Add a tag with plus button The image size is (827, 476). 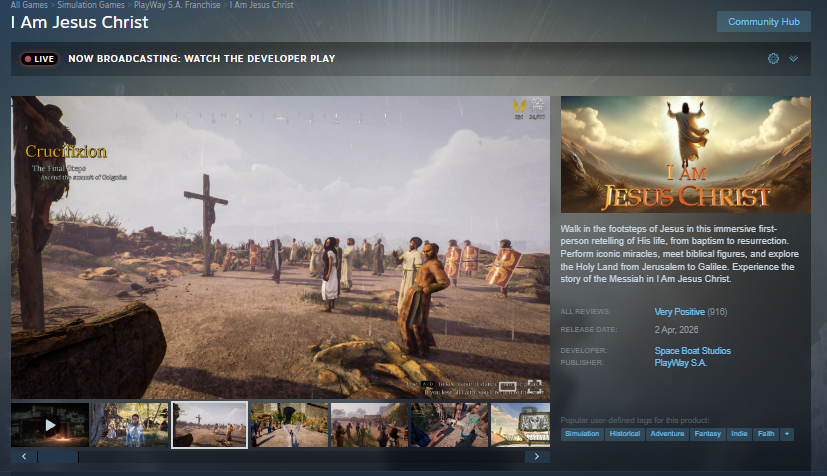tap(787, 434)
